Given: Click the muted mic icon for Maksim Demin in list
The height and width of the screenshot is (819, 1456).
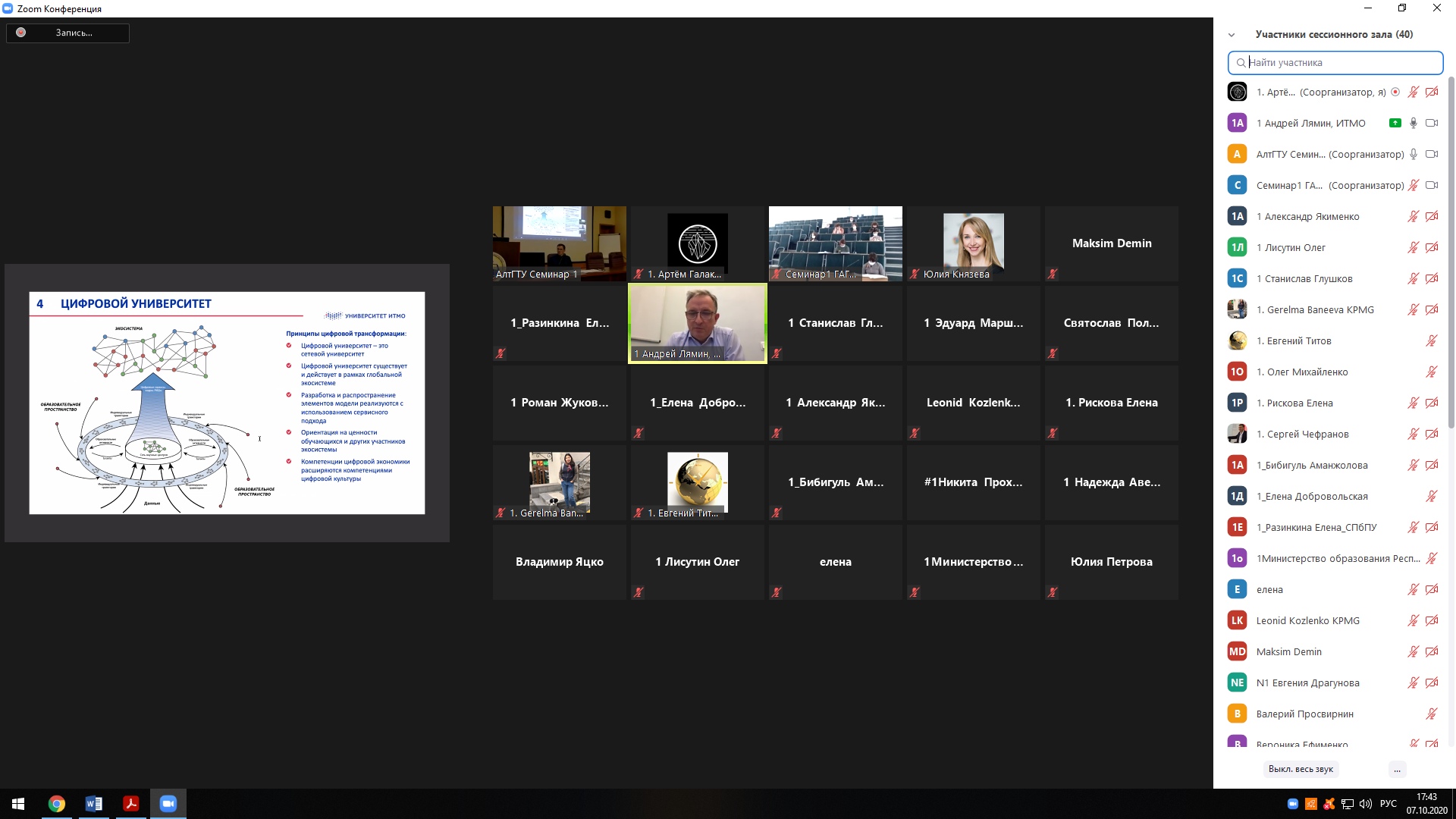Looking at the screenshot, I should click(1414, 651).
